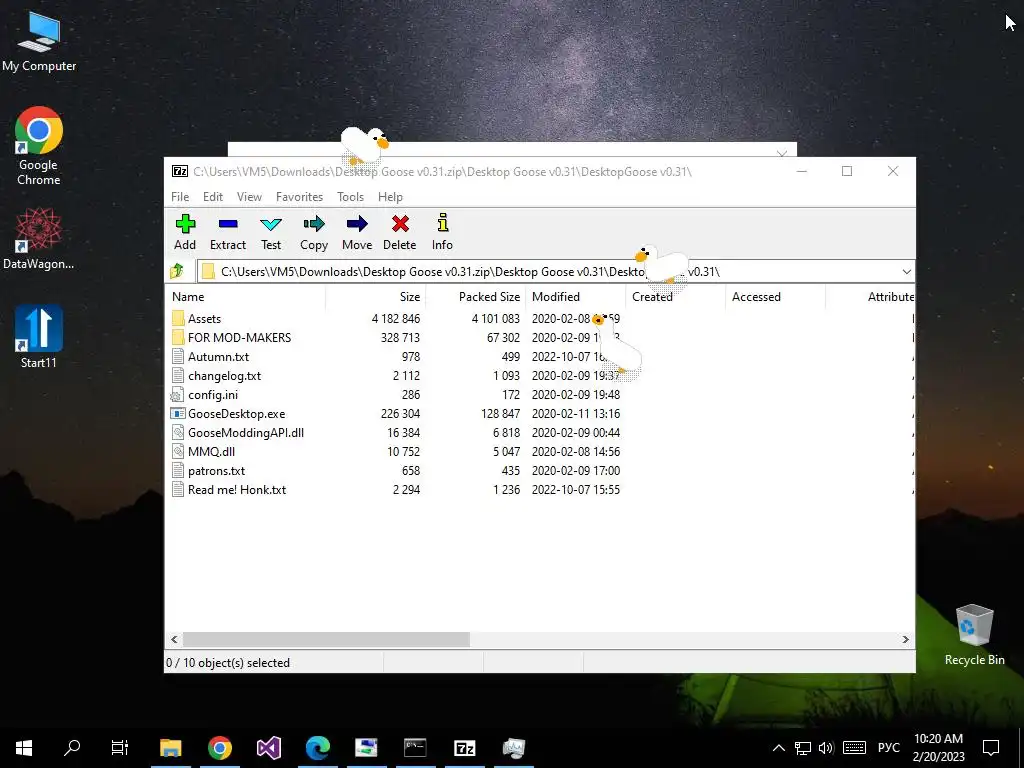Select the Assets folder icon
Screen dimensions: 1024x768
point(178,319)
